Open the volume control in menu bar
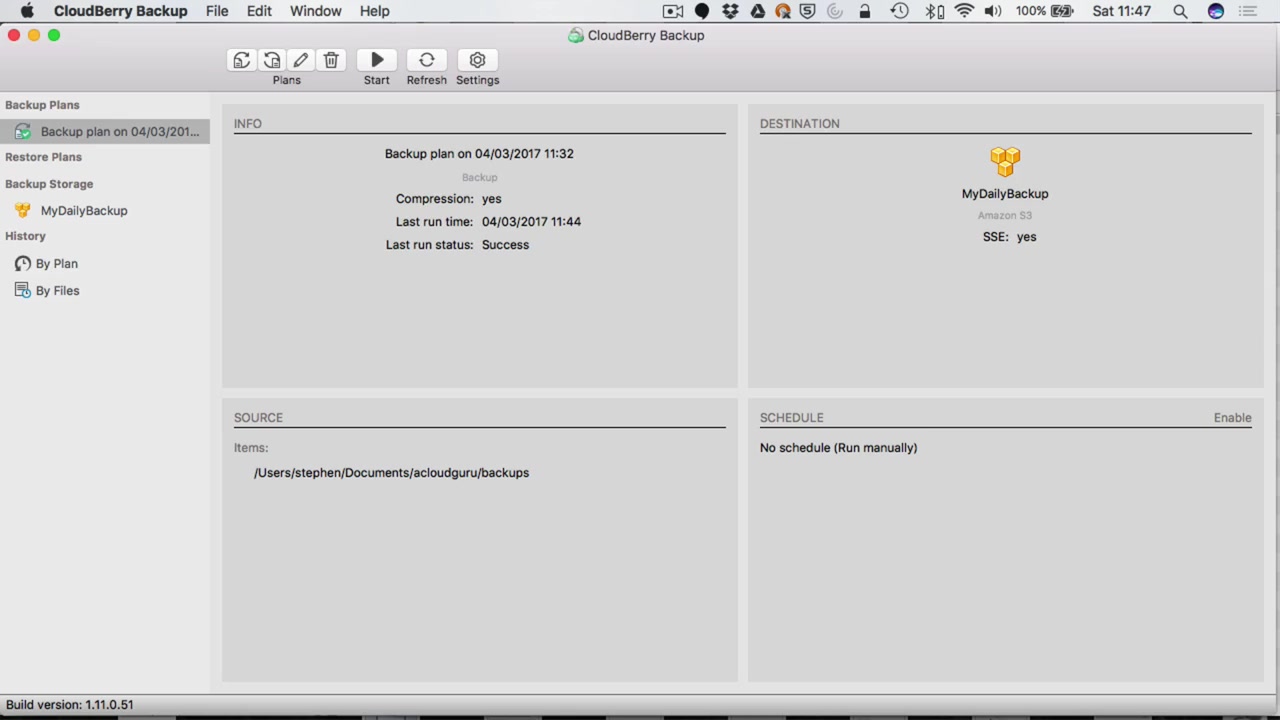 [x=993, y=11]
